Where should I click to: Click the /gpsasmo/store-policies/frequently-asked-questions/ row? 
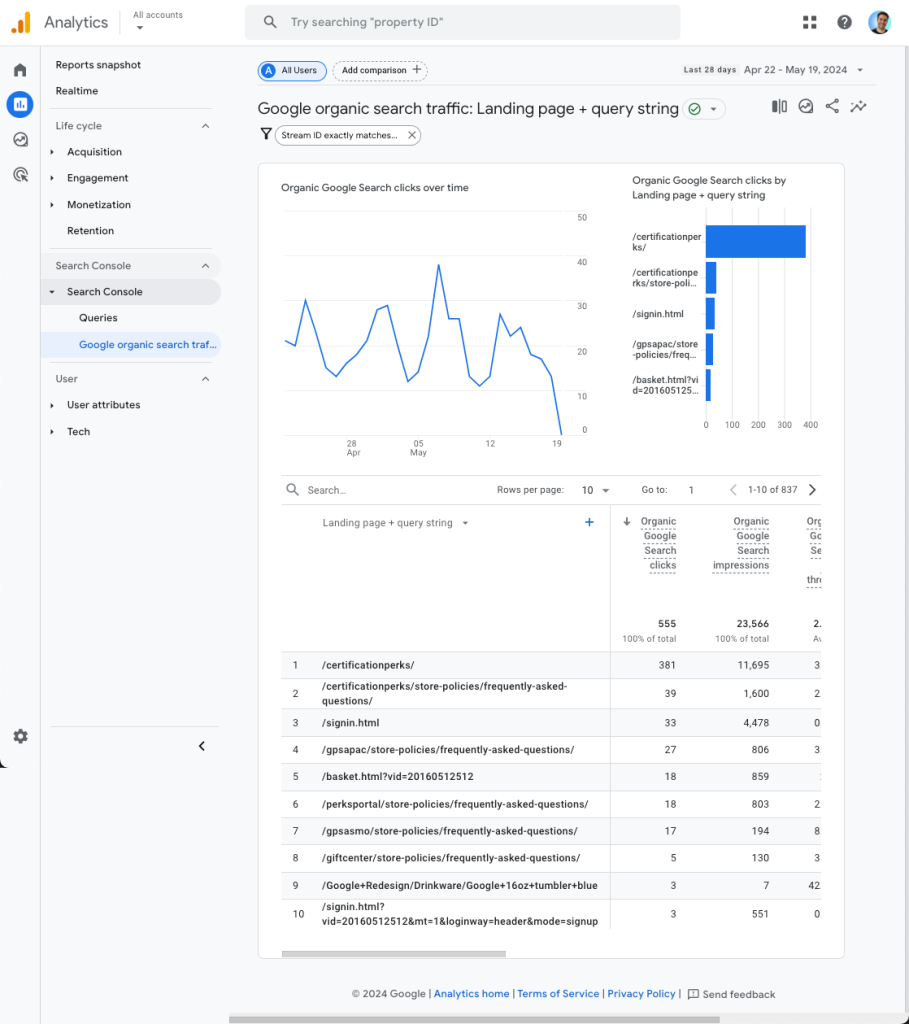point(551,831)
